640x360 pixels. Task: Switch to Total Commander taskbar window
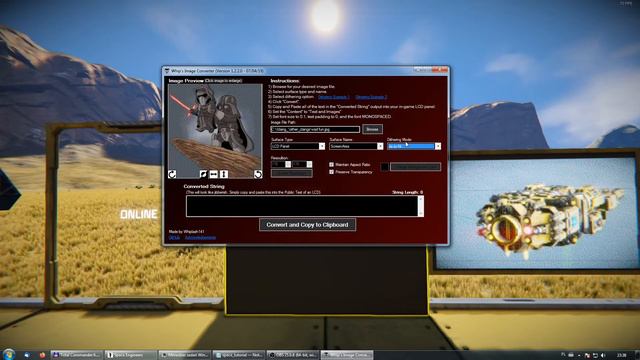pos(76,355)
